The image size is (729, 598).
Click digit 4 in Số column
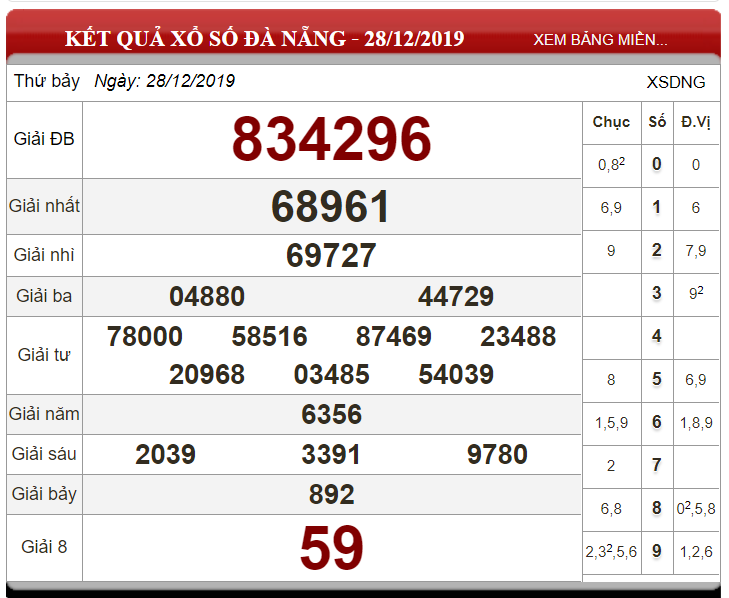tap(656, 336)
